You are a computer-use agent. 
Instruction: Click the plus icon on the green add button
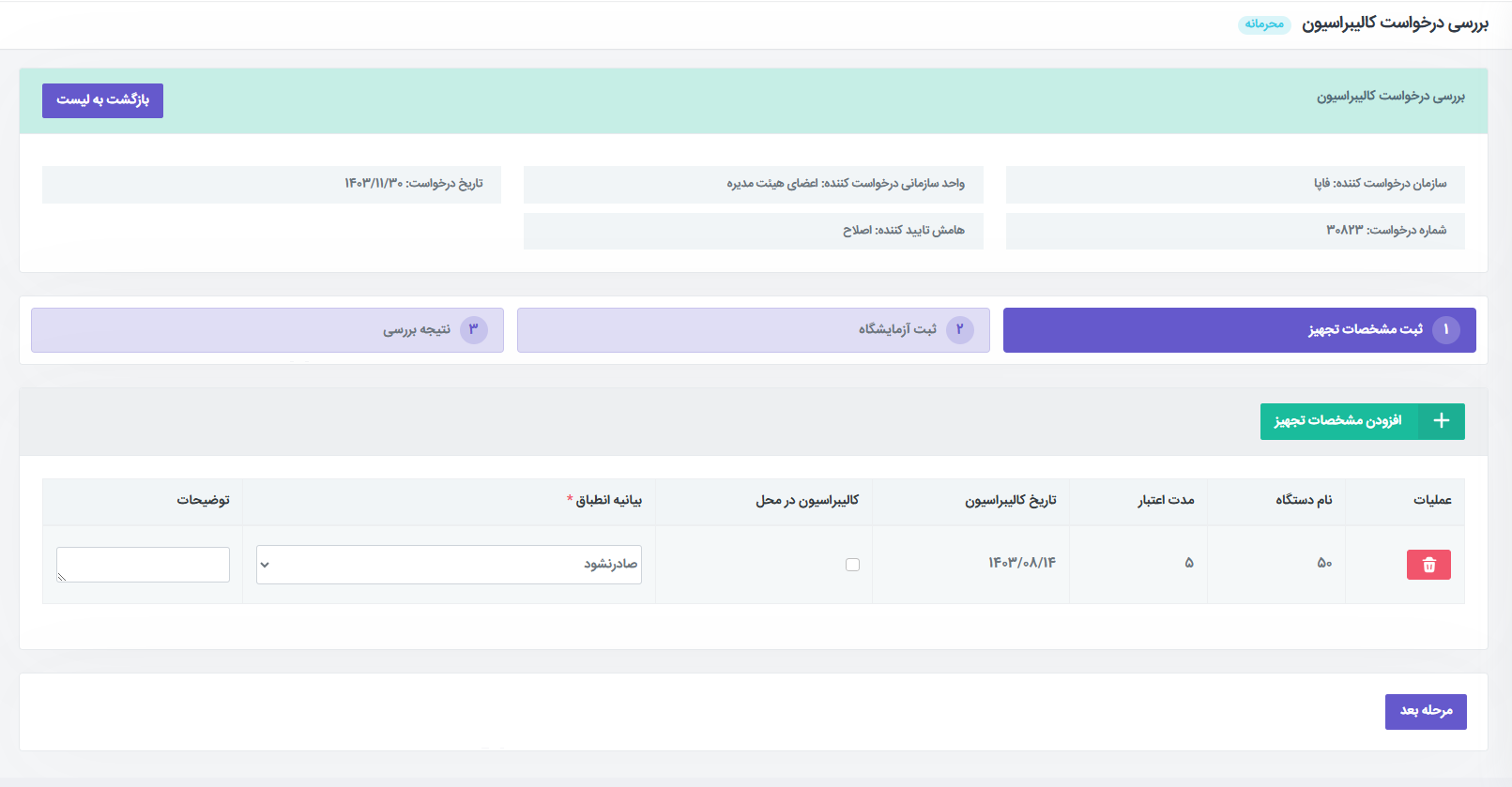point(1442,421)
